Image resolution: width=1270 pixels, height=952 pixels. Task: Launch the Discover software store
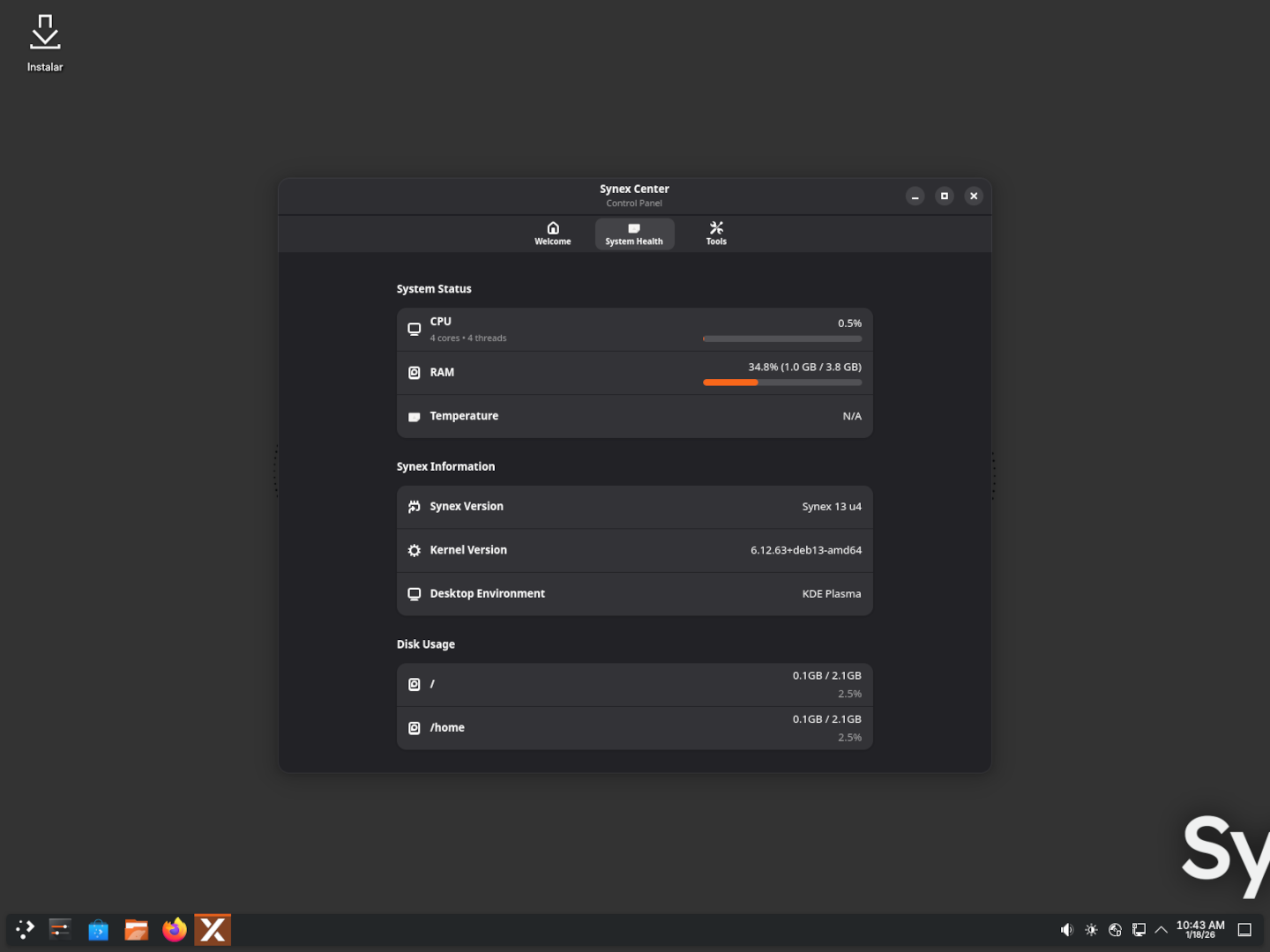[98, 929]
